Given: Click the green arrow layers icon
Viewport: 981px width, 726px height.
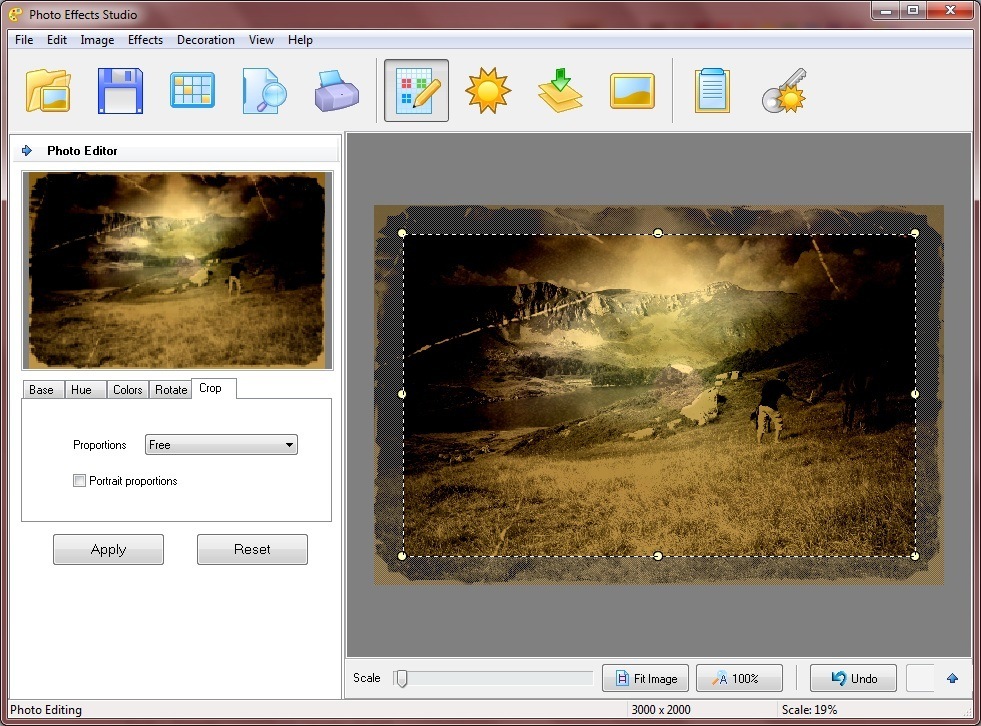Looking at the screenshot, I should tap(559, 89).
